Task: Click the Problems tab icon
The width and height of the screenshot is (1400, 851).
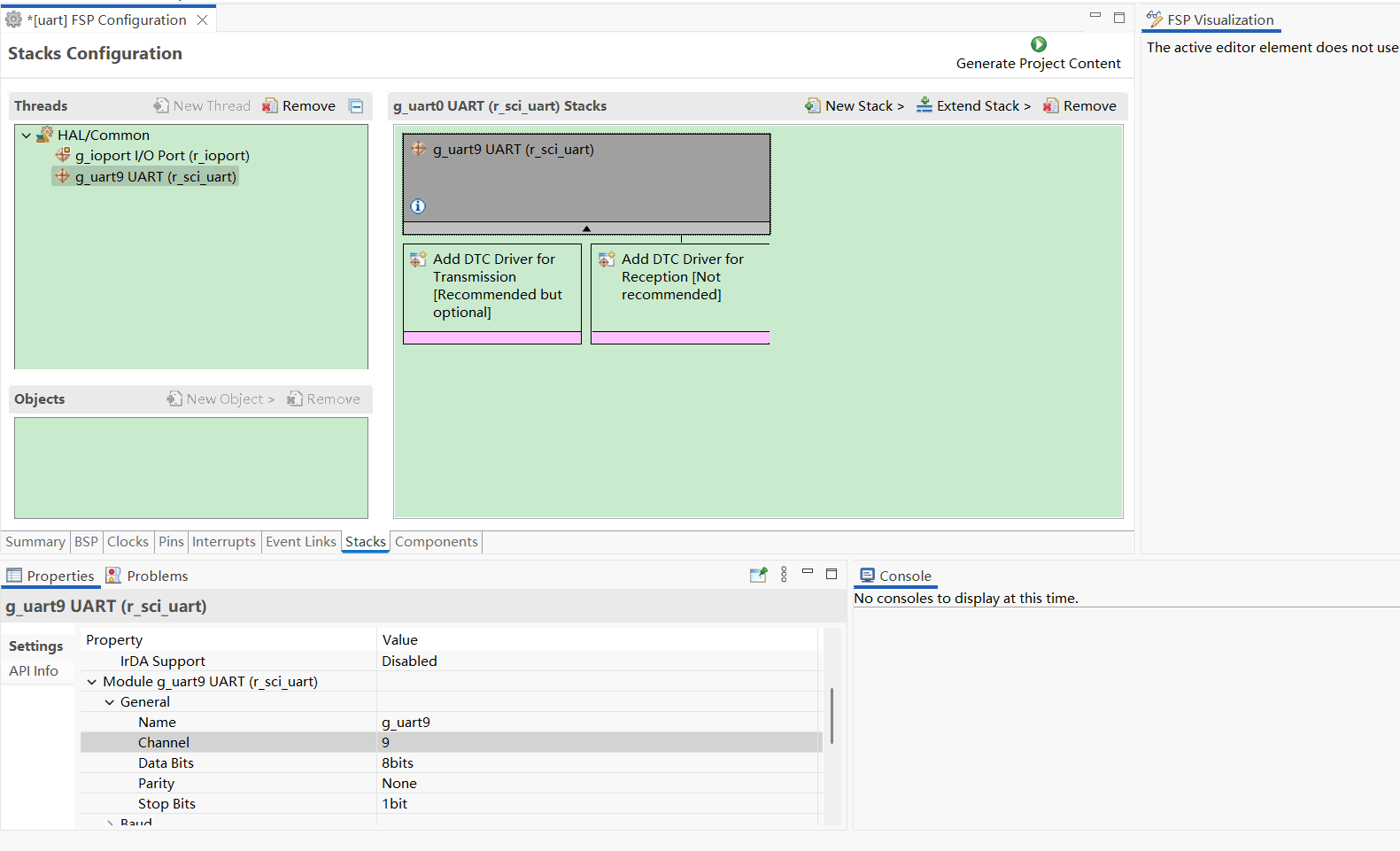Action: coord(113,576)
